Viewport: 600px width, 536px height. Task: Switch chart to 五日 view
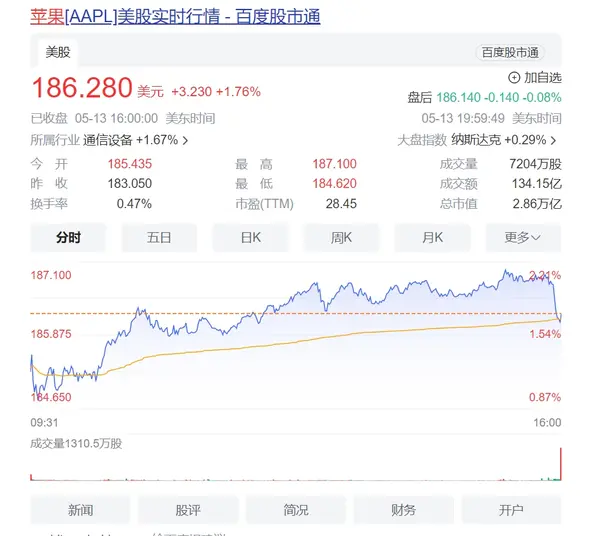[159, 237]
